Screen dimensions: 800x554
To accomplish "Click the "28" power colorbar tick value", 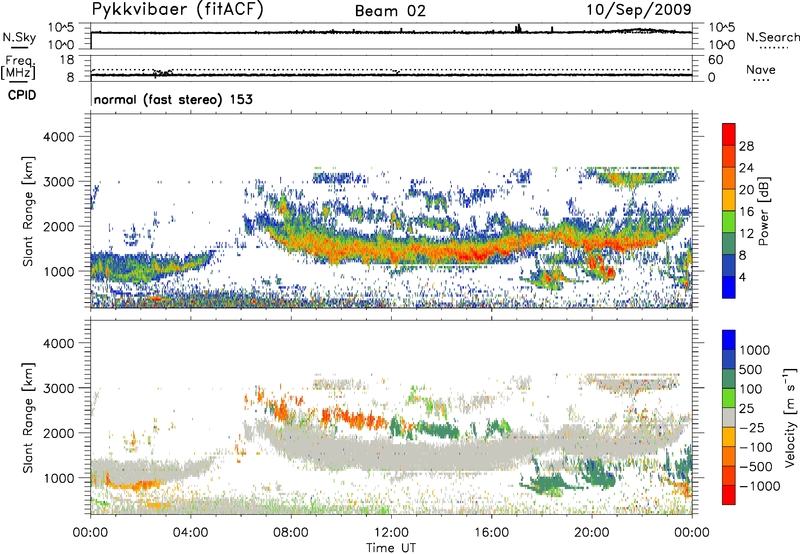I will [x=746, y=146].
